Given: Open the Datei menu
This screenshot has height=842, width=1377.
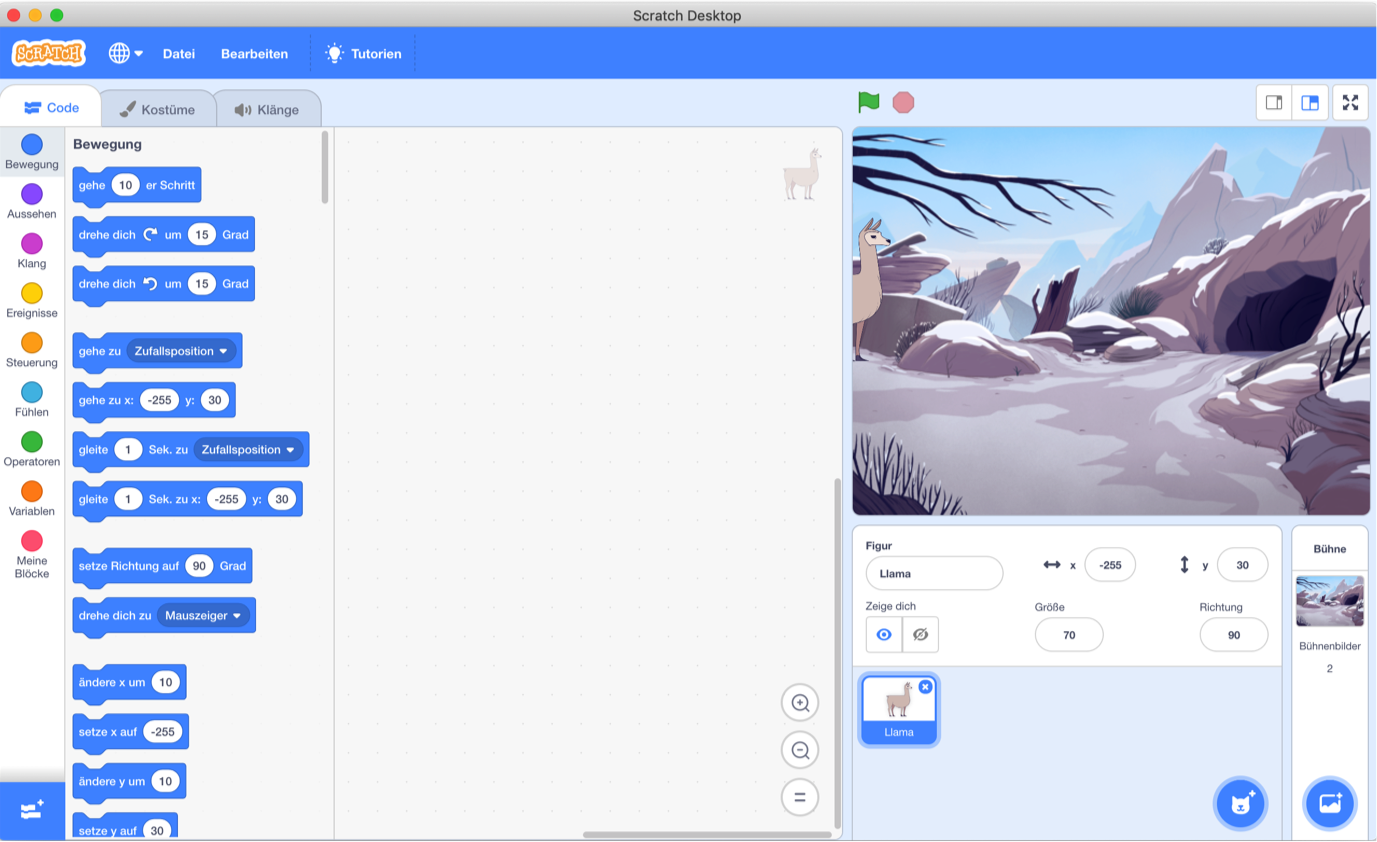Looking at the screenshot, I should coord(179,54).
